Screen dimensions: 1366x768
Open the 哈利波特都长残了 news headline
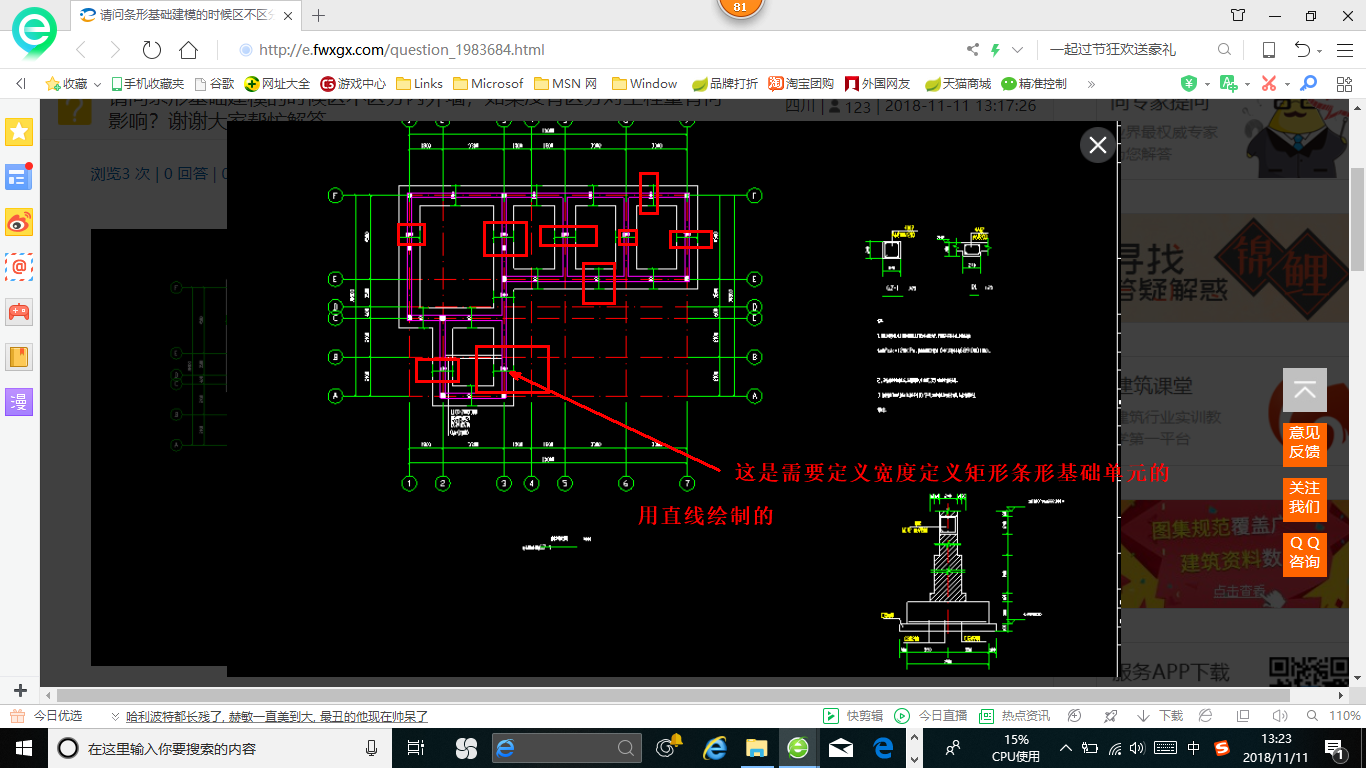click(278, 716)
